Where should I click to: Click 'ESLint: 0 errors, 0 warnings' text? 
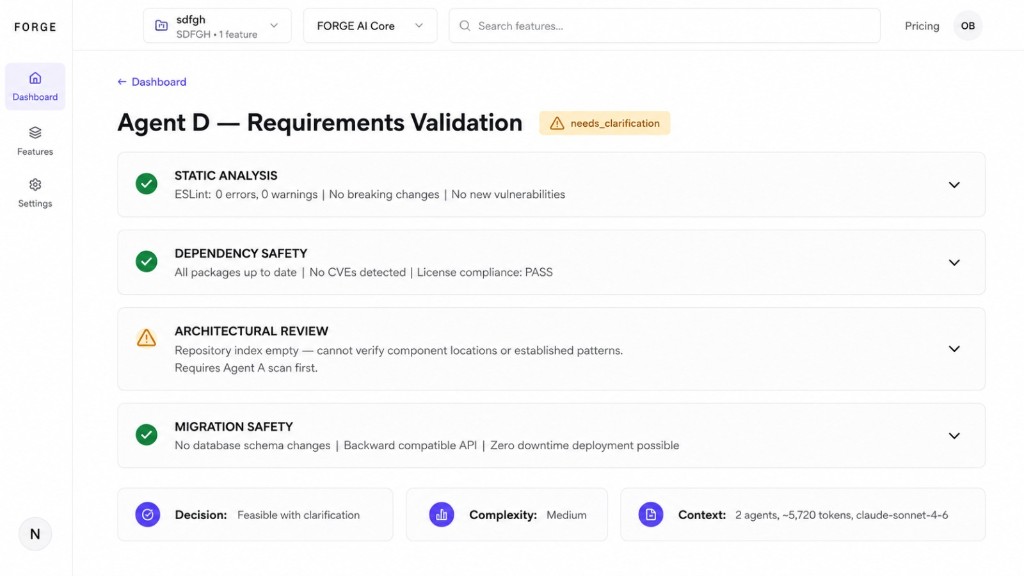coord(246,195)
